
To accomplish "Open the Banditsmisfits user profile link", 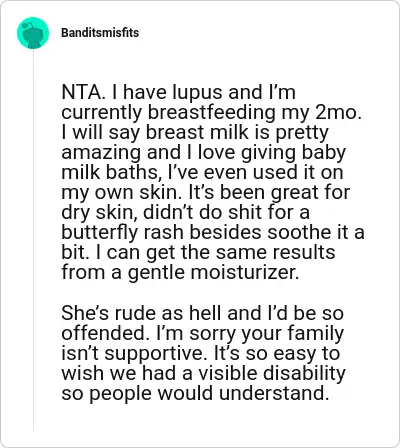I will [100, 33].
